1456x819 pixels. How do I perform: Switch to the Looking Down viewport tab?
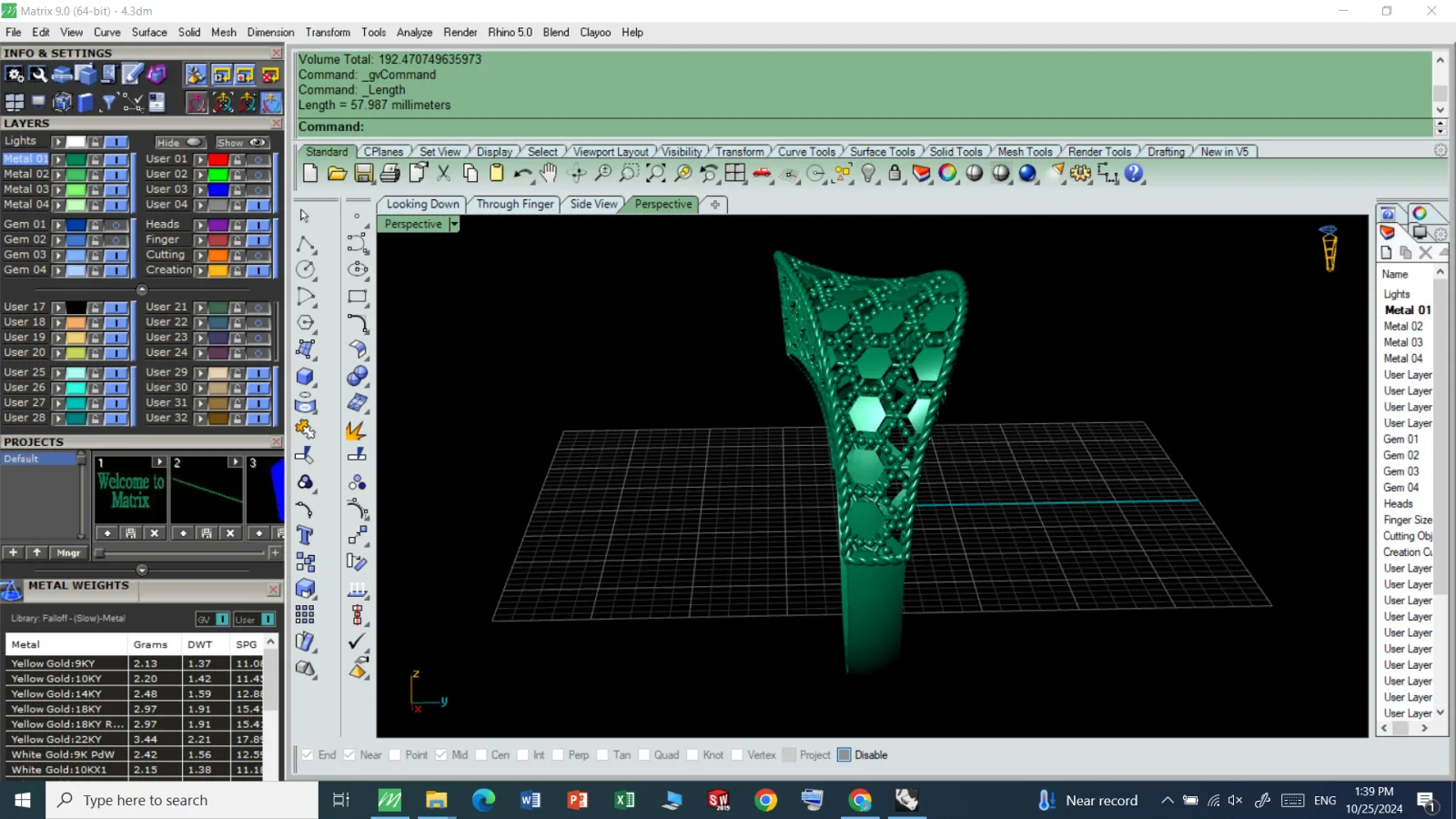coord(422,204)
